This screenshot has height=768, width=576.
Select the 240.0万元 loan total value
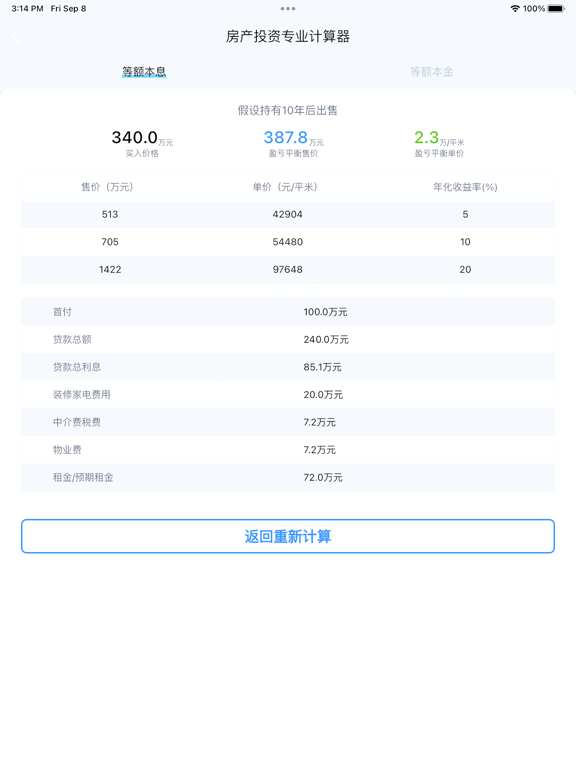(x=326, y=339)
